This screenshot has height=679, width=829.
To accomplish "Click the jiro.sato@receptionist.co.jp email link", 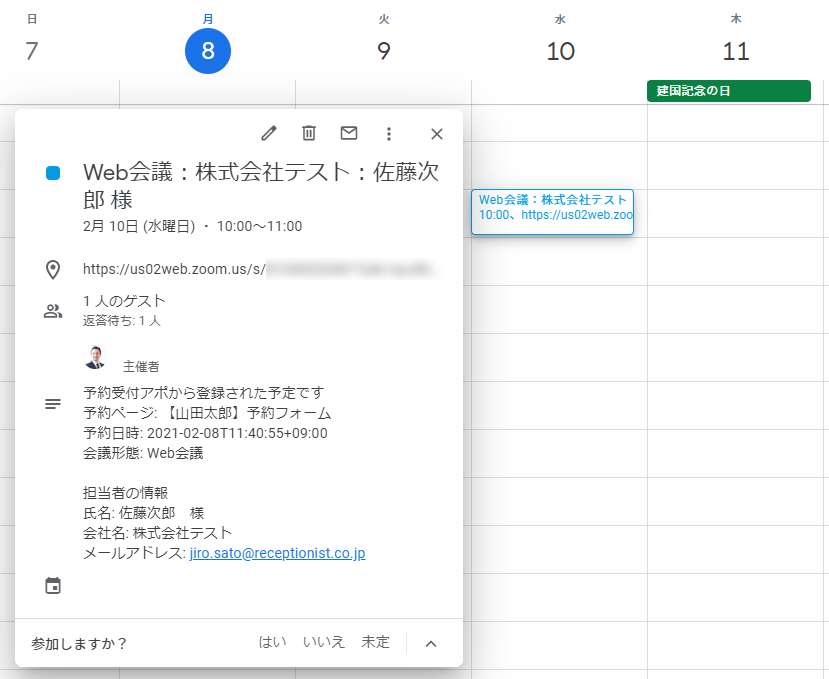I will [x=277, y=553].
